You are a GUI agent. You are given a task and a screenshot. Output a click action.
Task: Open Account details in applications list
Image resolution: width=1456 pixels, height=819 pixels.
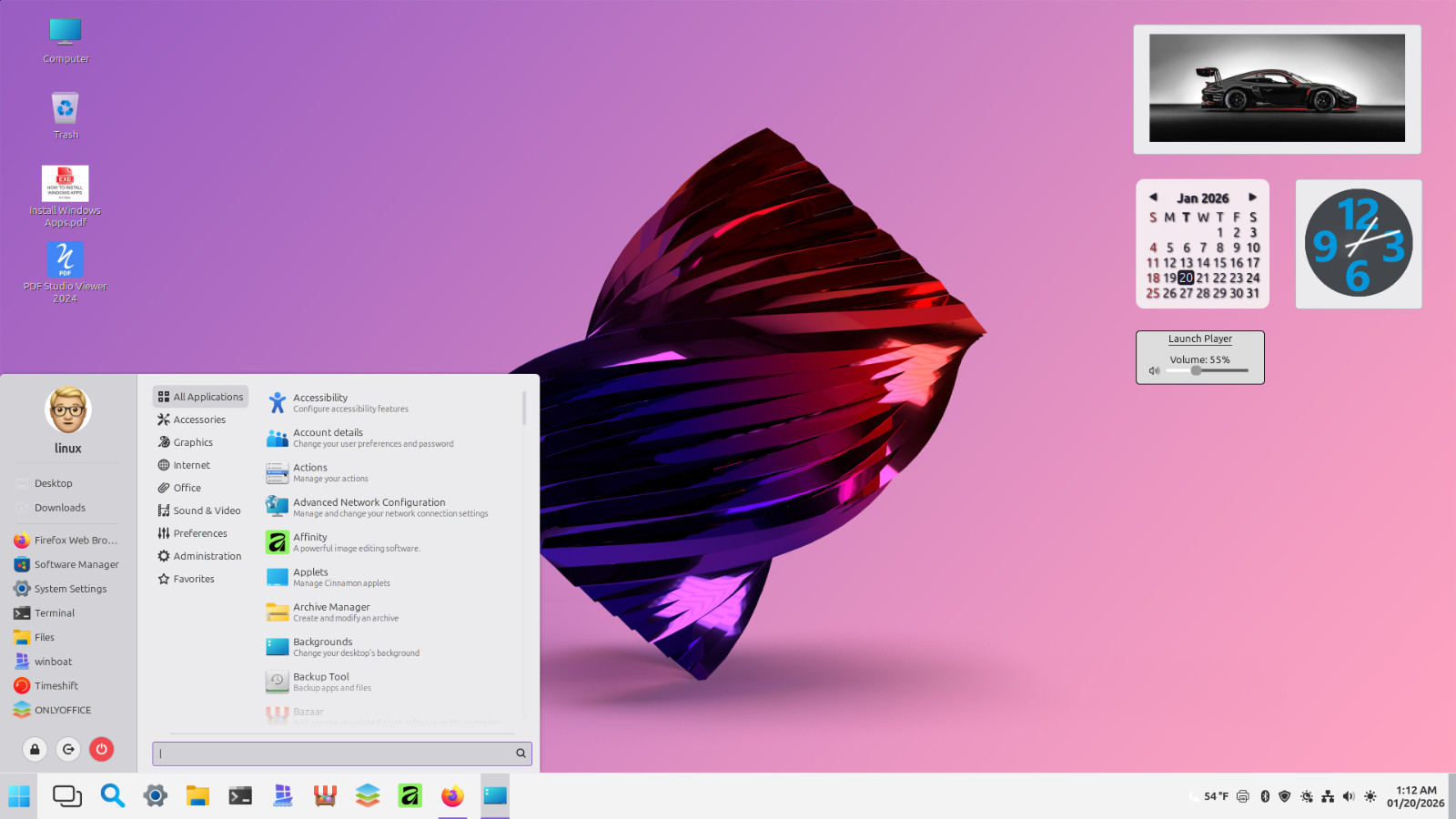click(391, 438)
